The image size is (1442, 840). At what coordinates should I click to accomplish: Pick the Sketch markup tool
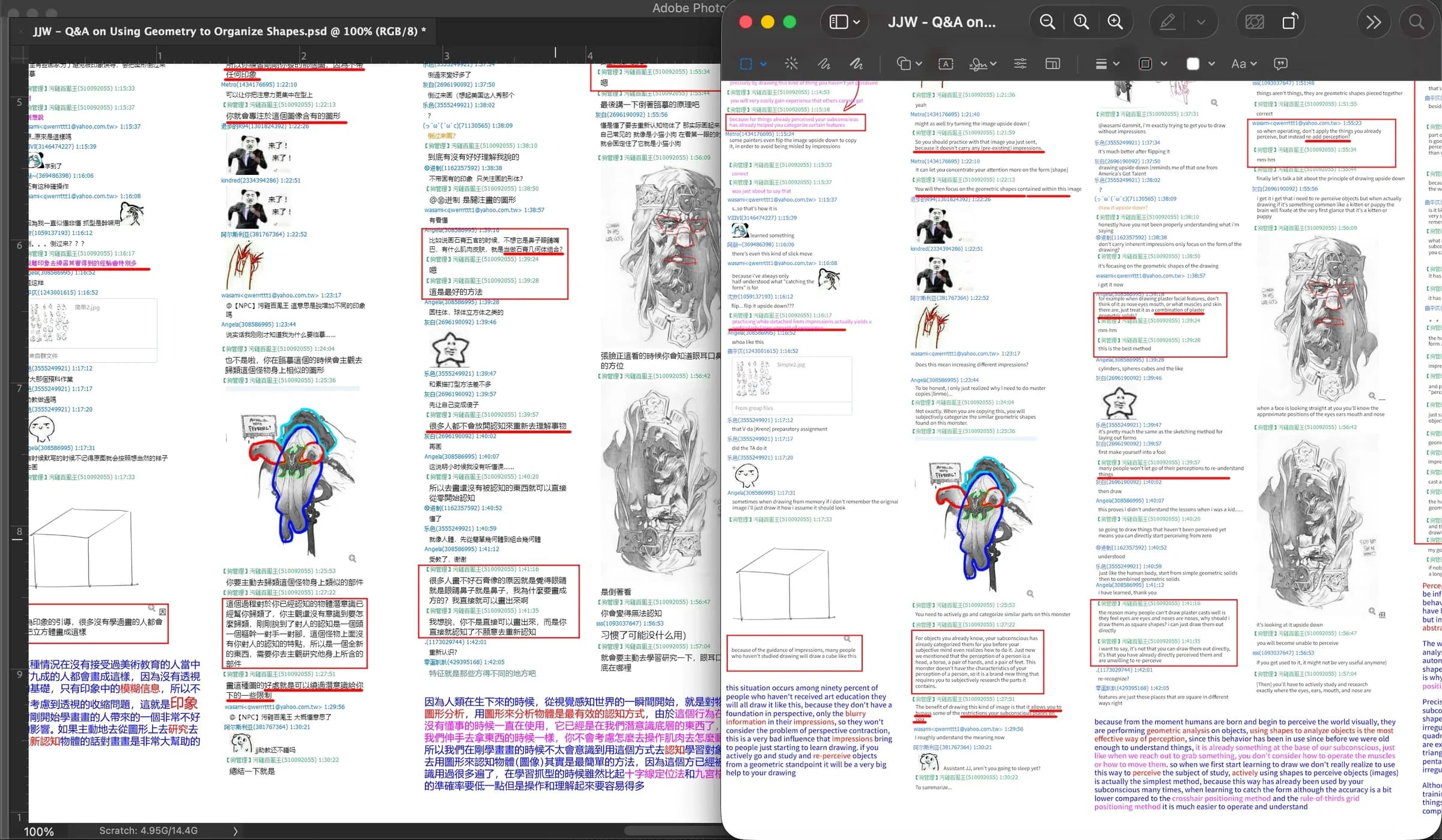click(824, 64)
